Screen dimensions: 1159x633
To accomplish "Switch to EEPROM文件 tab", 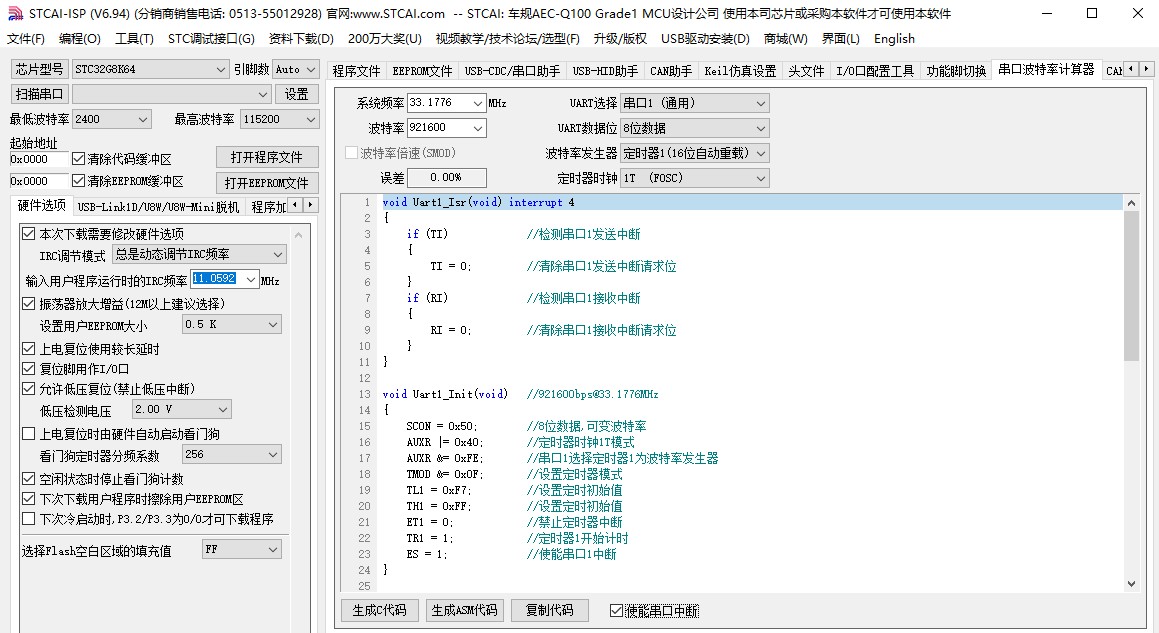I will point(422,71).
